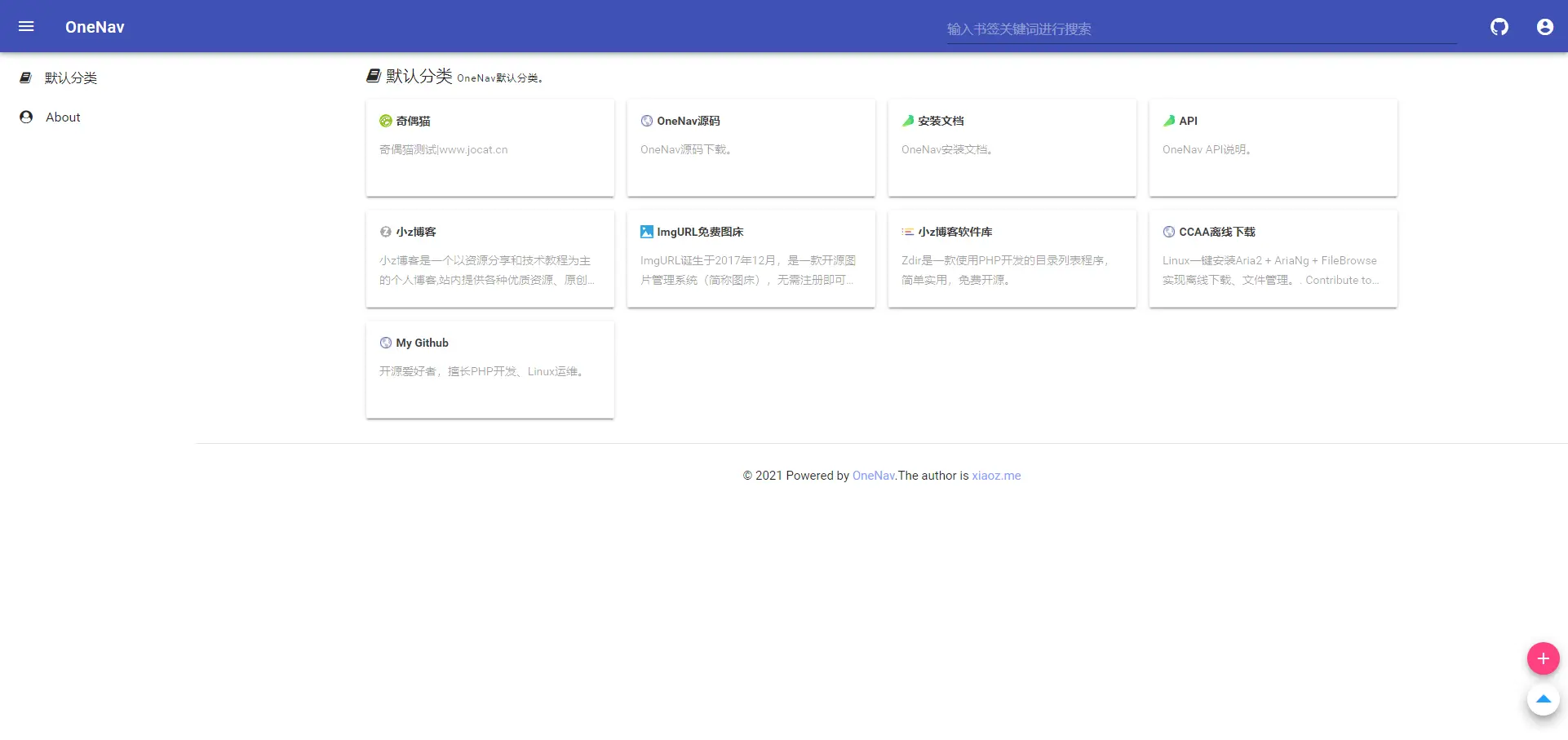The width and height of the screenshot is (1568, 740).
Task: Click the leaf icon beside API
Action: (x=1169, y=121)
